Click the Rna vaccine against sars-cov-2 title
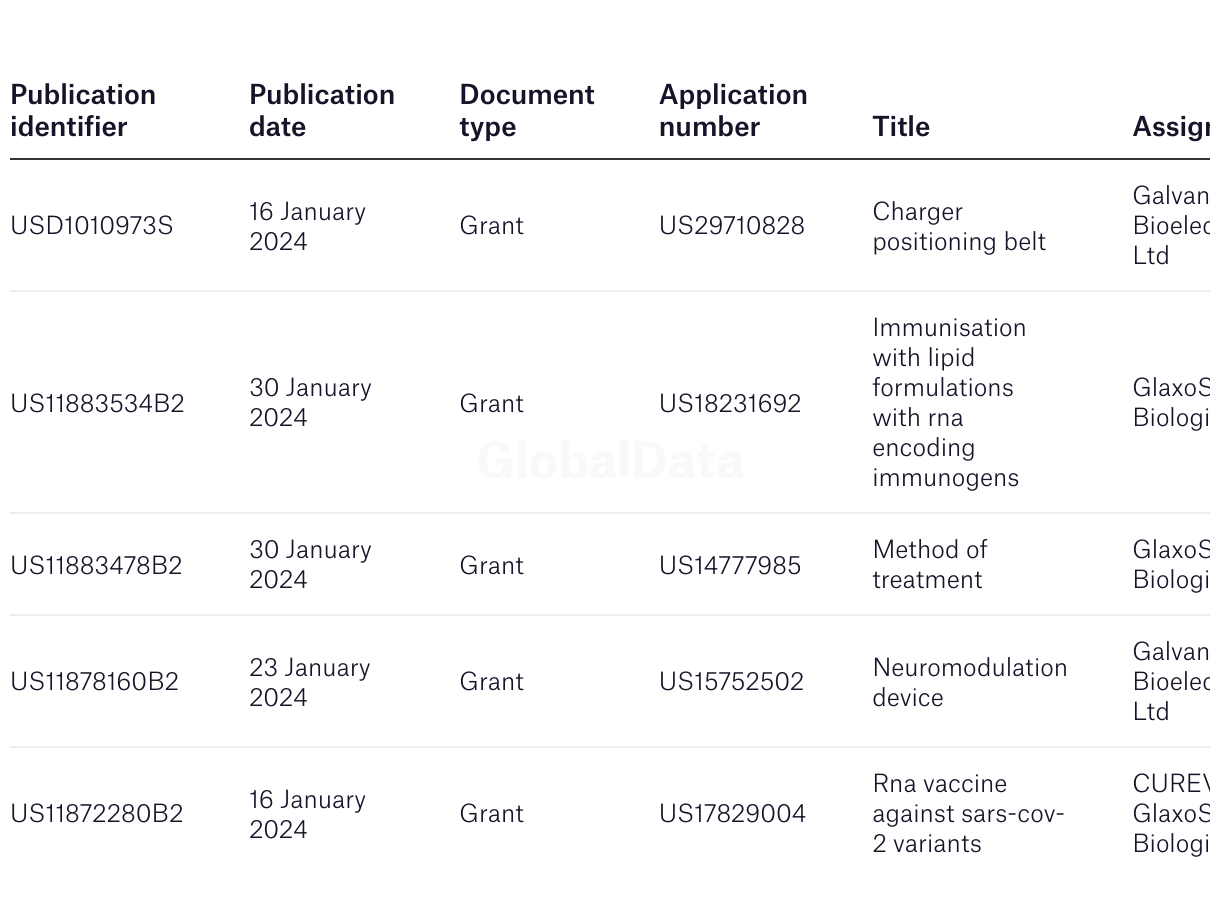The width and height of the screenshot is (1220, 920). click(x=967, y=814)
